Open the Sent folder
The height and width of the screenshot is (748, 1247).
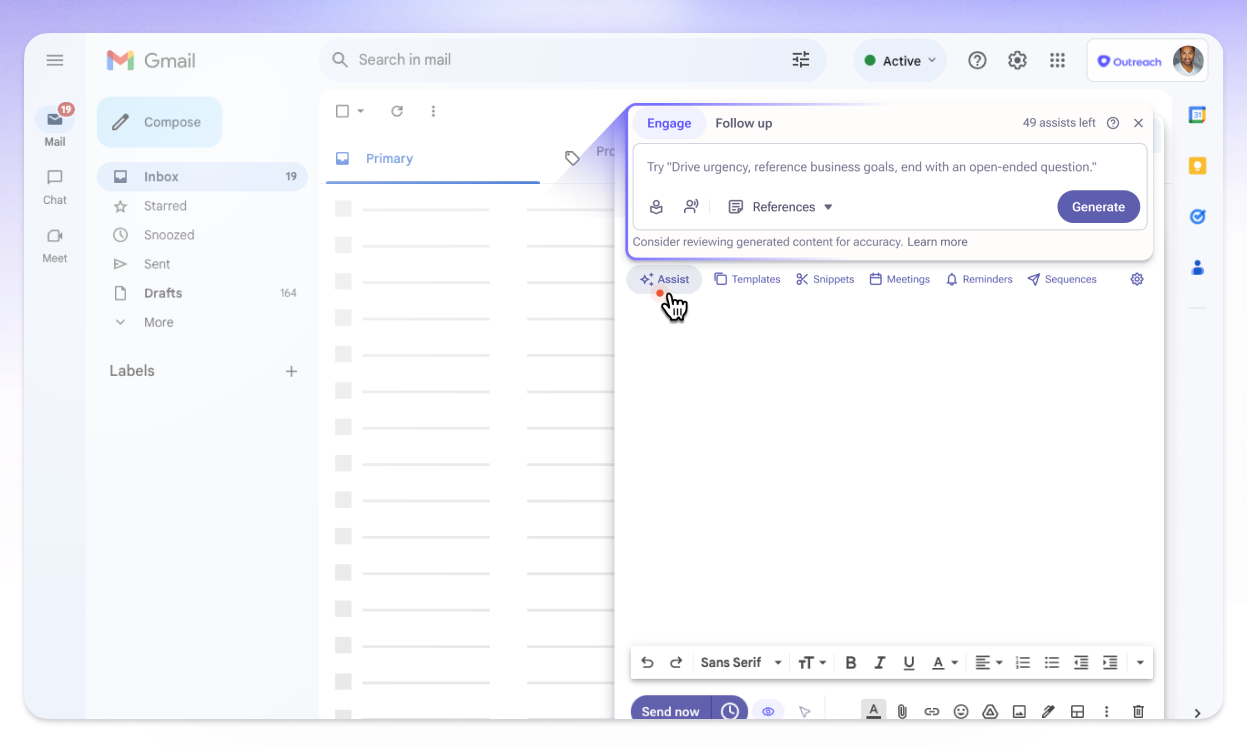pos(157,264)
